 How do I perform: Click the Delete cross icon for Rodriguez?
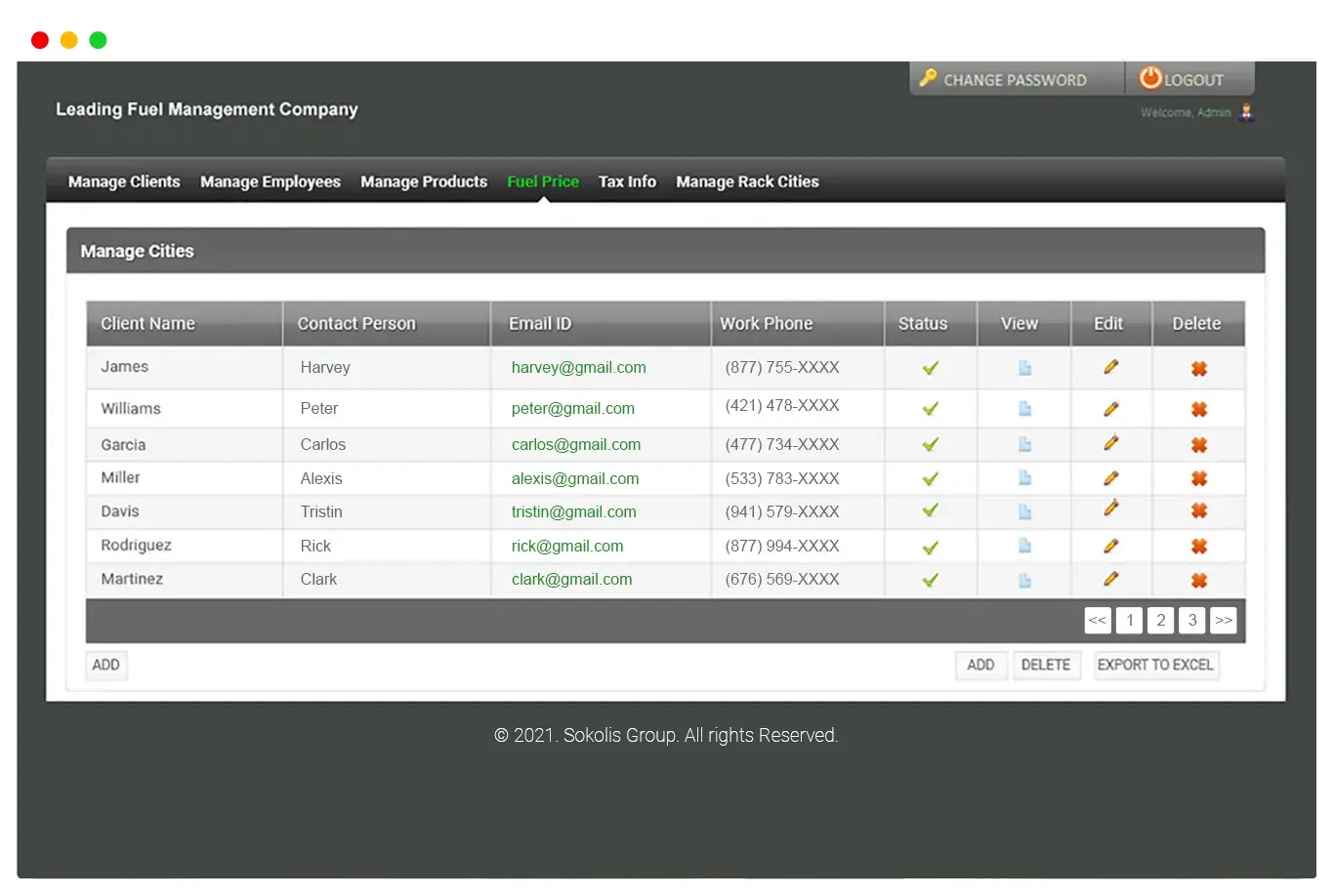1198,546
